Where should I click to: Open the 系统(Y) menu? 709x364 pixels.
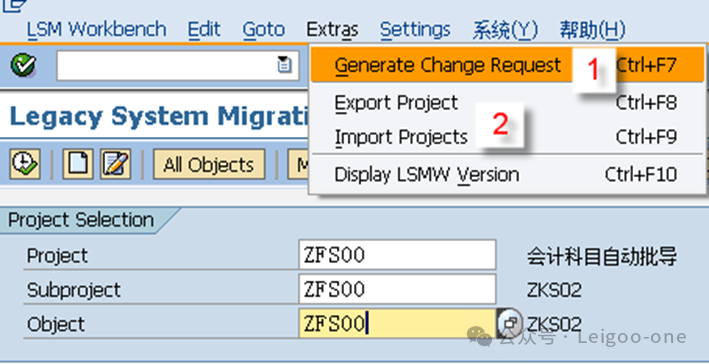click(505, 30)
